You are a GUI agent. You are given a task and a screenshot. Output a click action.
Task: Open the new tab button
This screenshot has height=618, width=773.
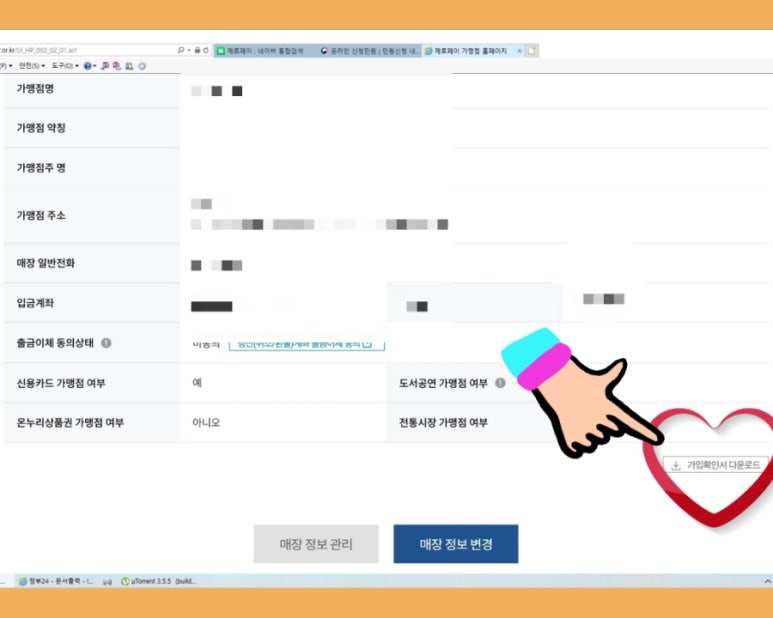point(532,50)
